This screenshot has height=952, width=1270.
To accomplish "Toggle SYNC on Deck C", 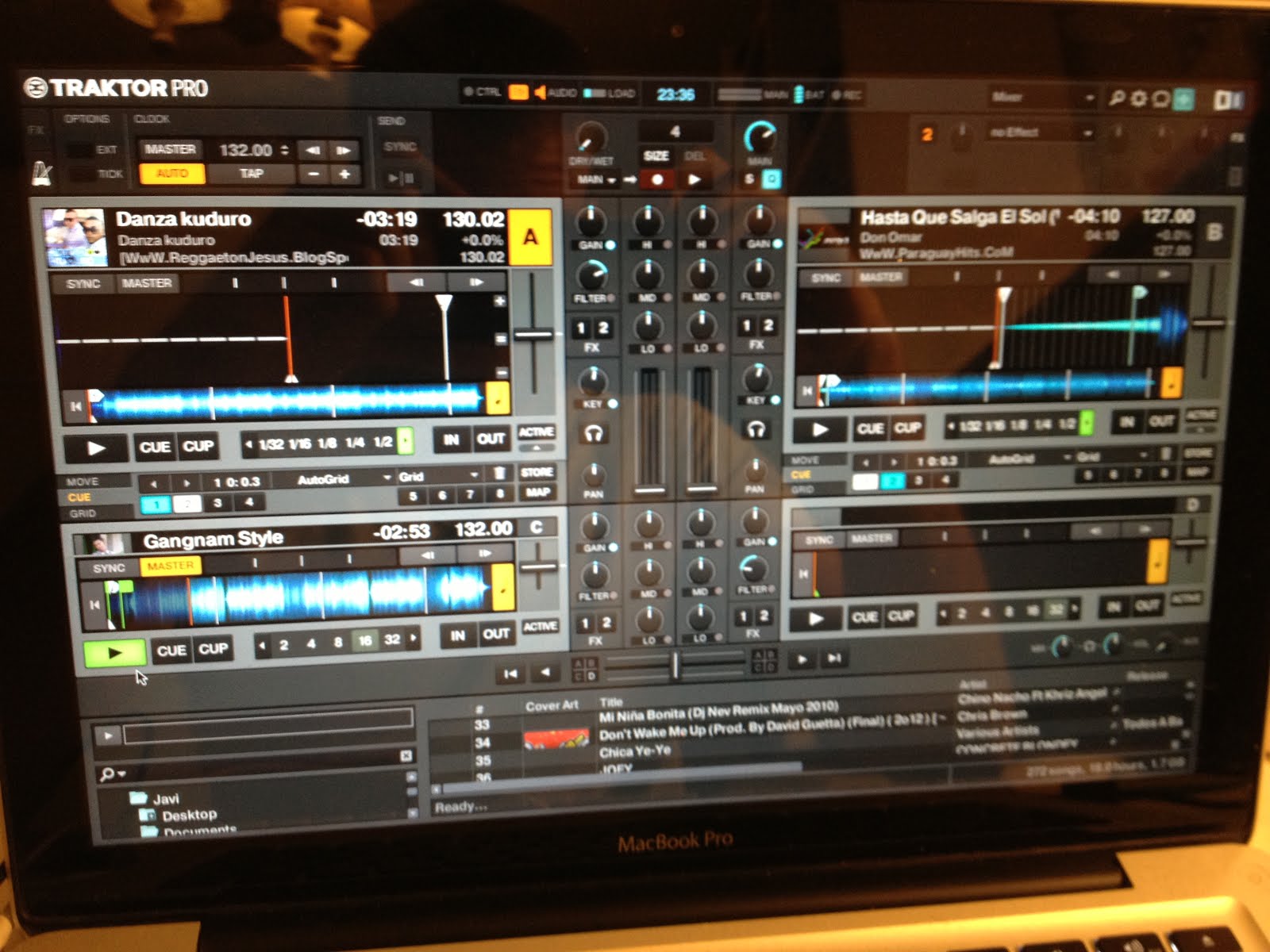I will pyautogui.click(x=109, y=568).
